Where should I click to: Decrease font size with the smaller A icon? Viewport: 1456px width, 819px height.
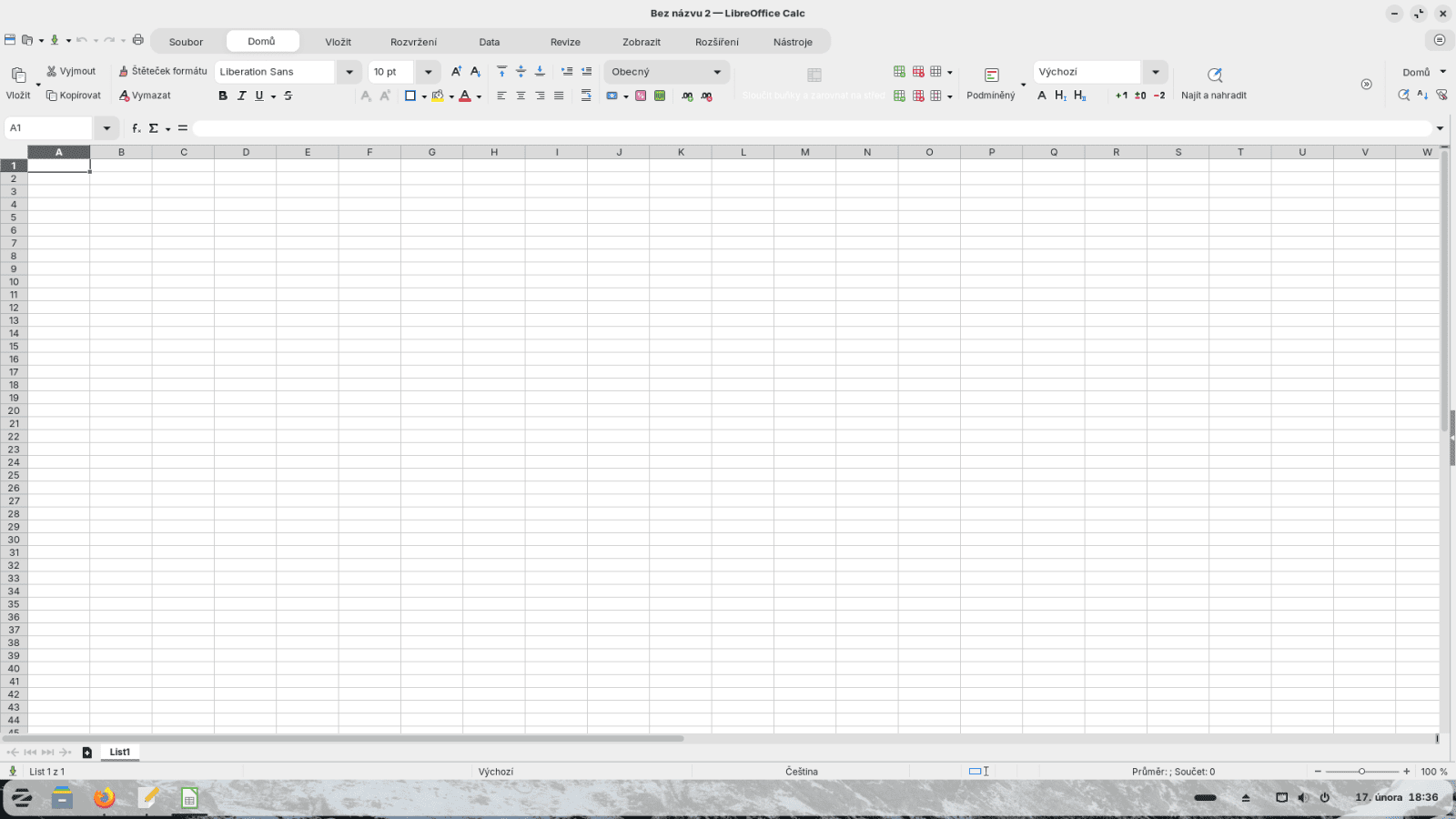pos(475,71)
